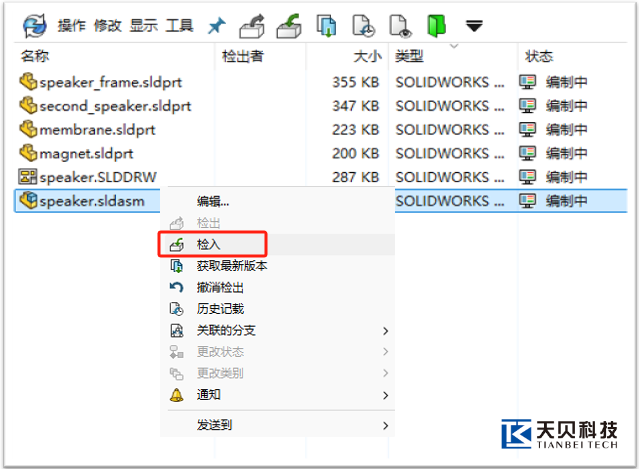Sort by the 大小 column header
The width and height of the screenshot is (639, 469).
[368, 56]
